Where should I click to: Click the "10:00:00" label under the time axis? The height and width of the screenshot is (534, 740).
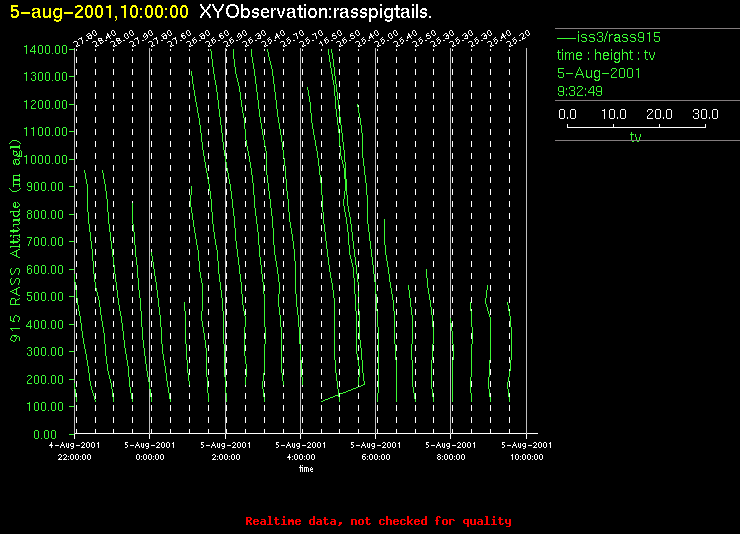527,457
